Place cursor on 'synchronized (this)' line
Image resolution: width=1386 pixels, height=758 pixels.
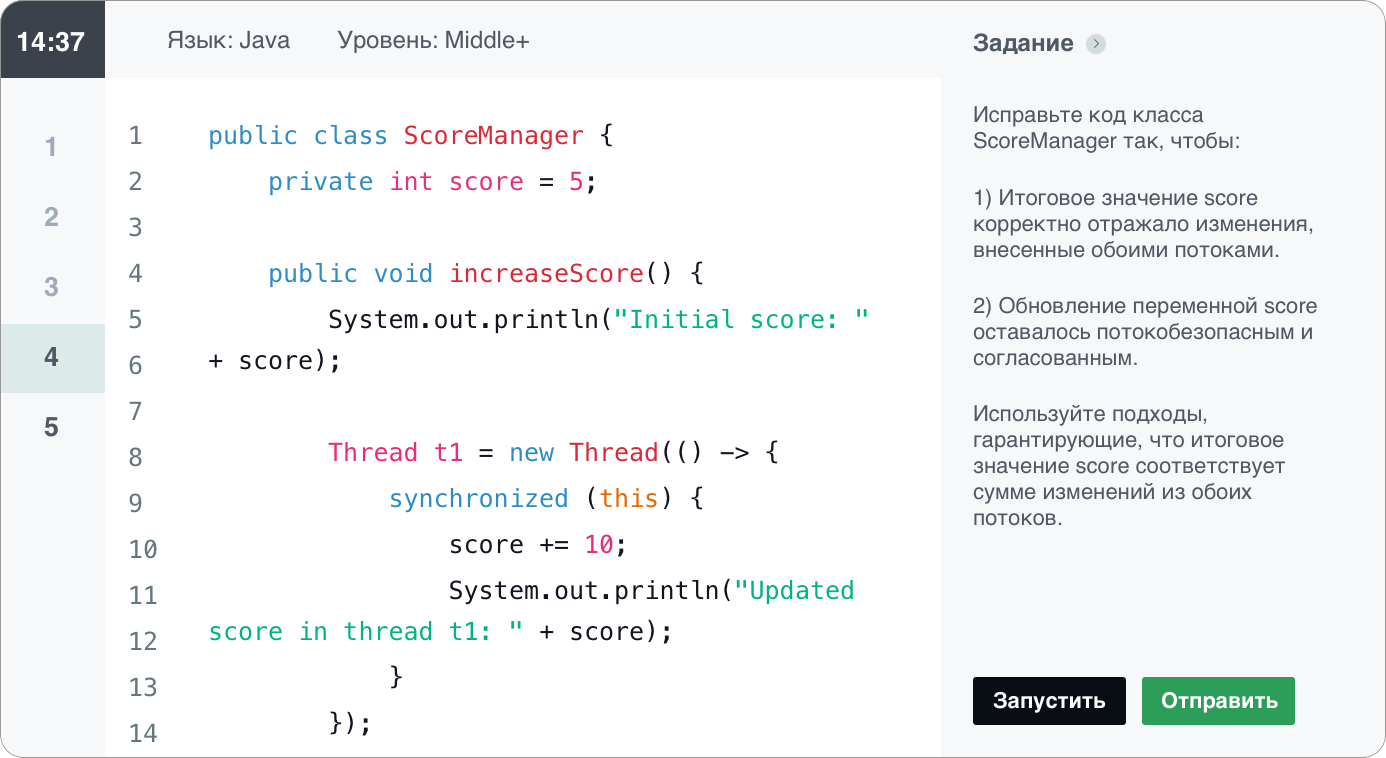546,498
